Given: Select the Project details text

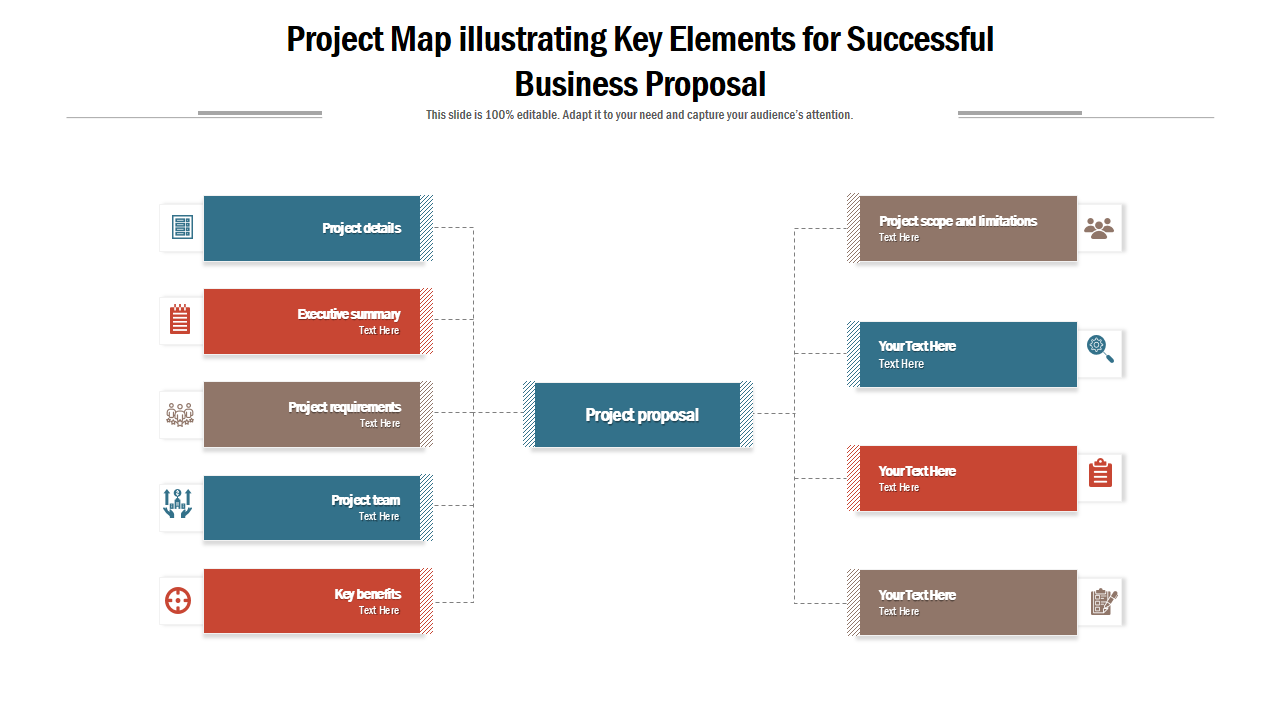Looking at the screenshot, I should point(361,228).
